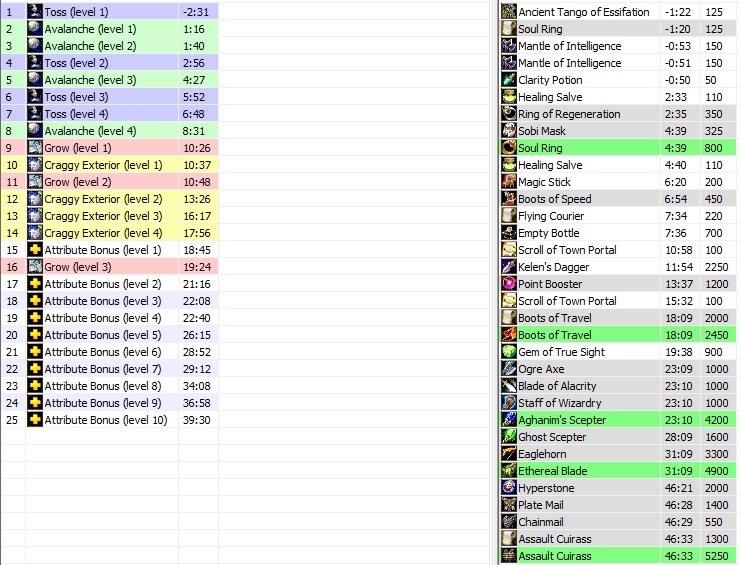Click the Plate Mail item icon
740x565 pixels.
click(x=509, y=504)
